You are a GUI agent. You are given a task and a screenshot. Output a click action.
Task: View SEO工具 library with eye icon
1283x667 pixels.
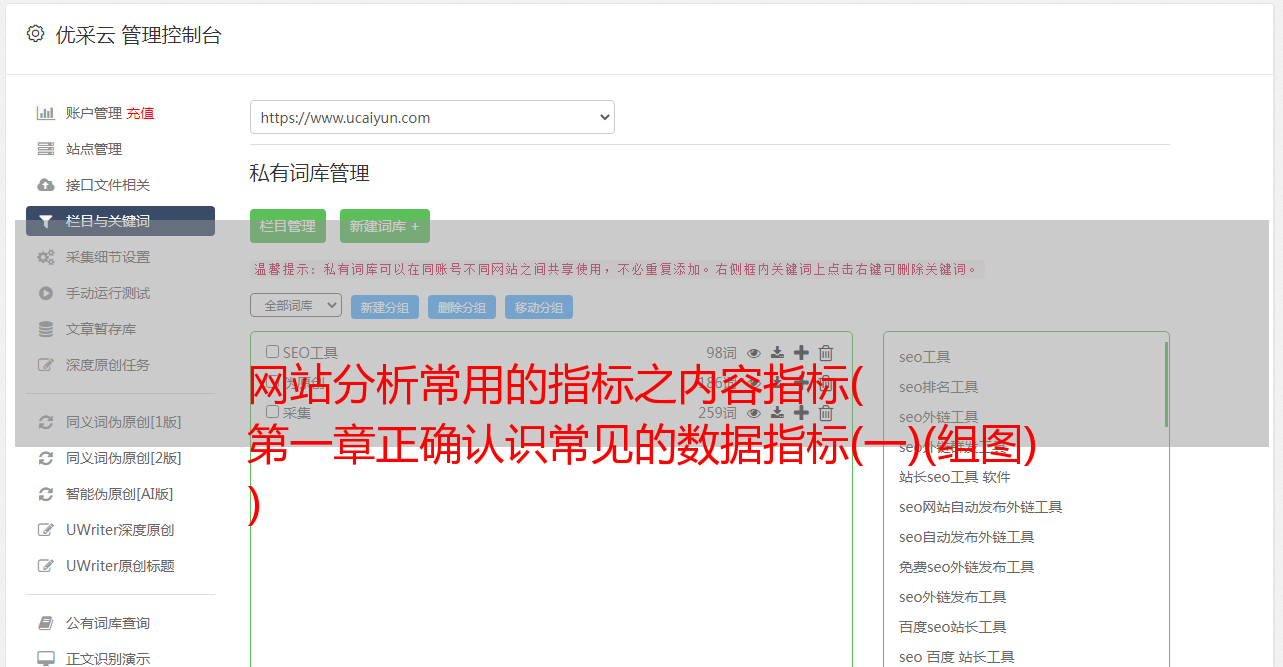pyautogui.click(x=754, y=353)
